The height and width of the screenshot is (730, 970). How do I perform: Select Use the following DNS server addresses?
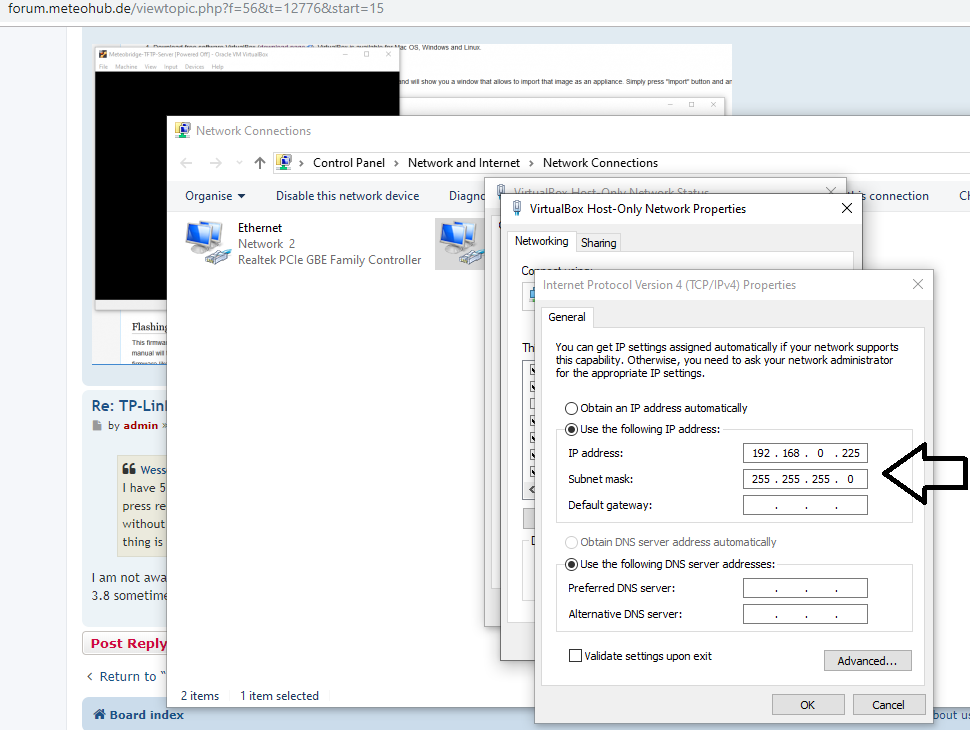point(572,564)
